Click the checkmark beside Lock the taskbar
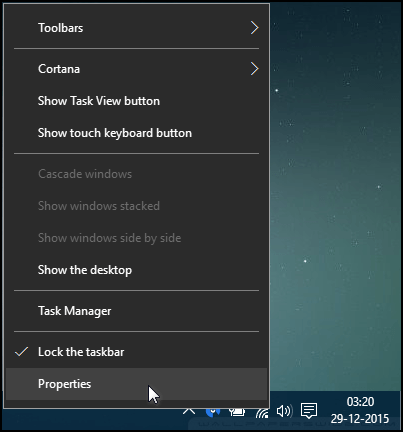 [x=21, y=352]
